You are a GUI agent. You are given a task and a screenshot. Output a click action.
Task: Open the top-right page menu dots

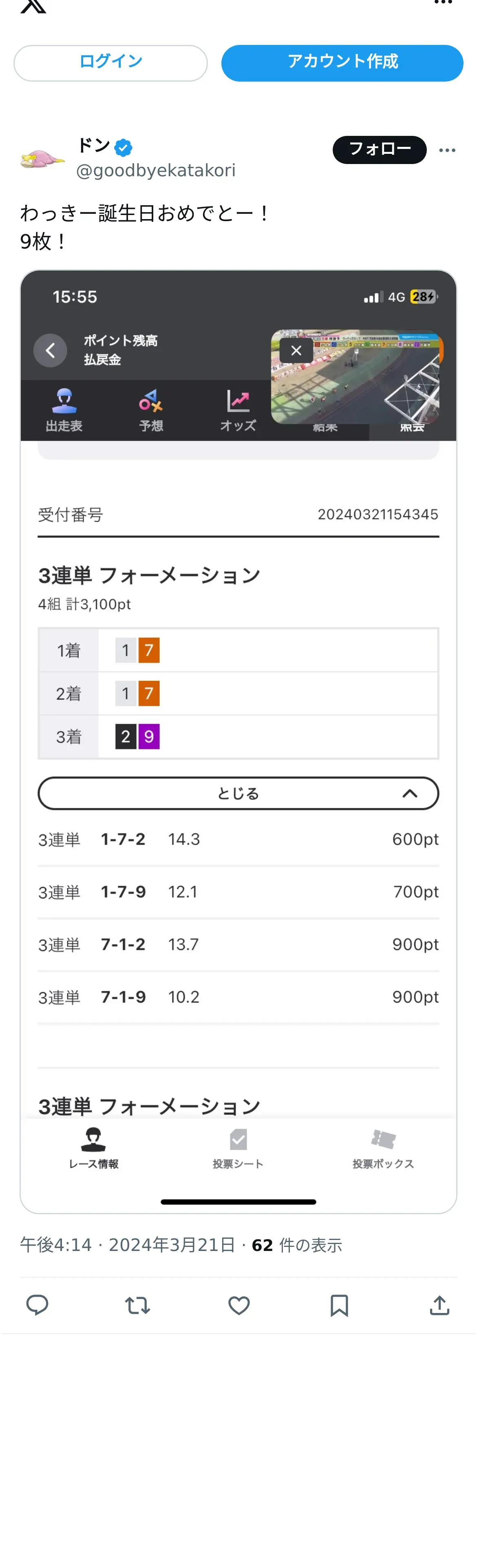(x=443, y=3)
